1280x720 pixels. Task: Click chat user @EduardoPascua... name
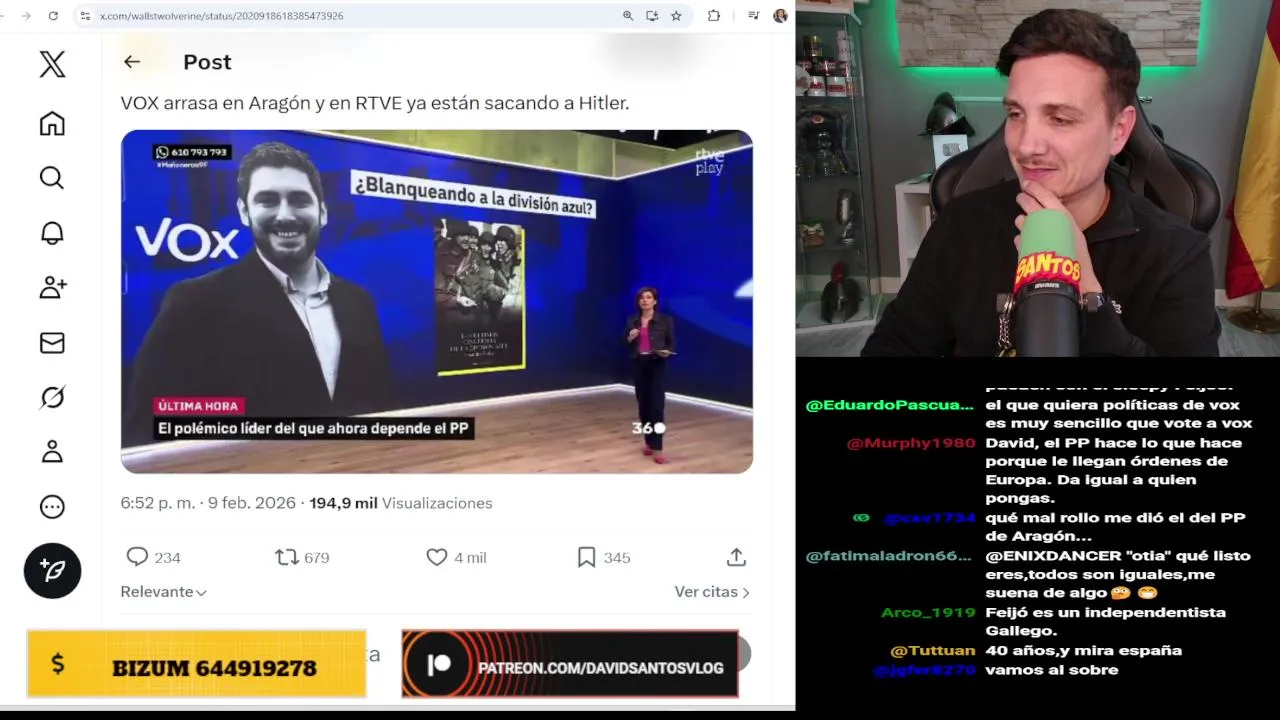point(889,405)
